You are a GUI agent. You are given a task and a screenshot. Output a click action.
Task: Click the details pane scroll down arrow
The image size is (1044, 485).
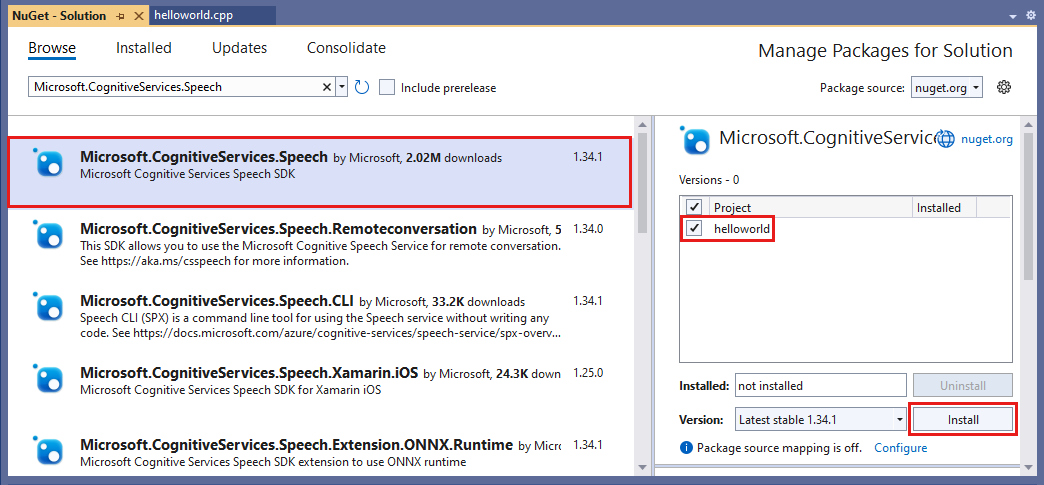coord(1028,466)
